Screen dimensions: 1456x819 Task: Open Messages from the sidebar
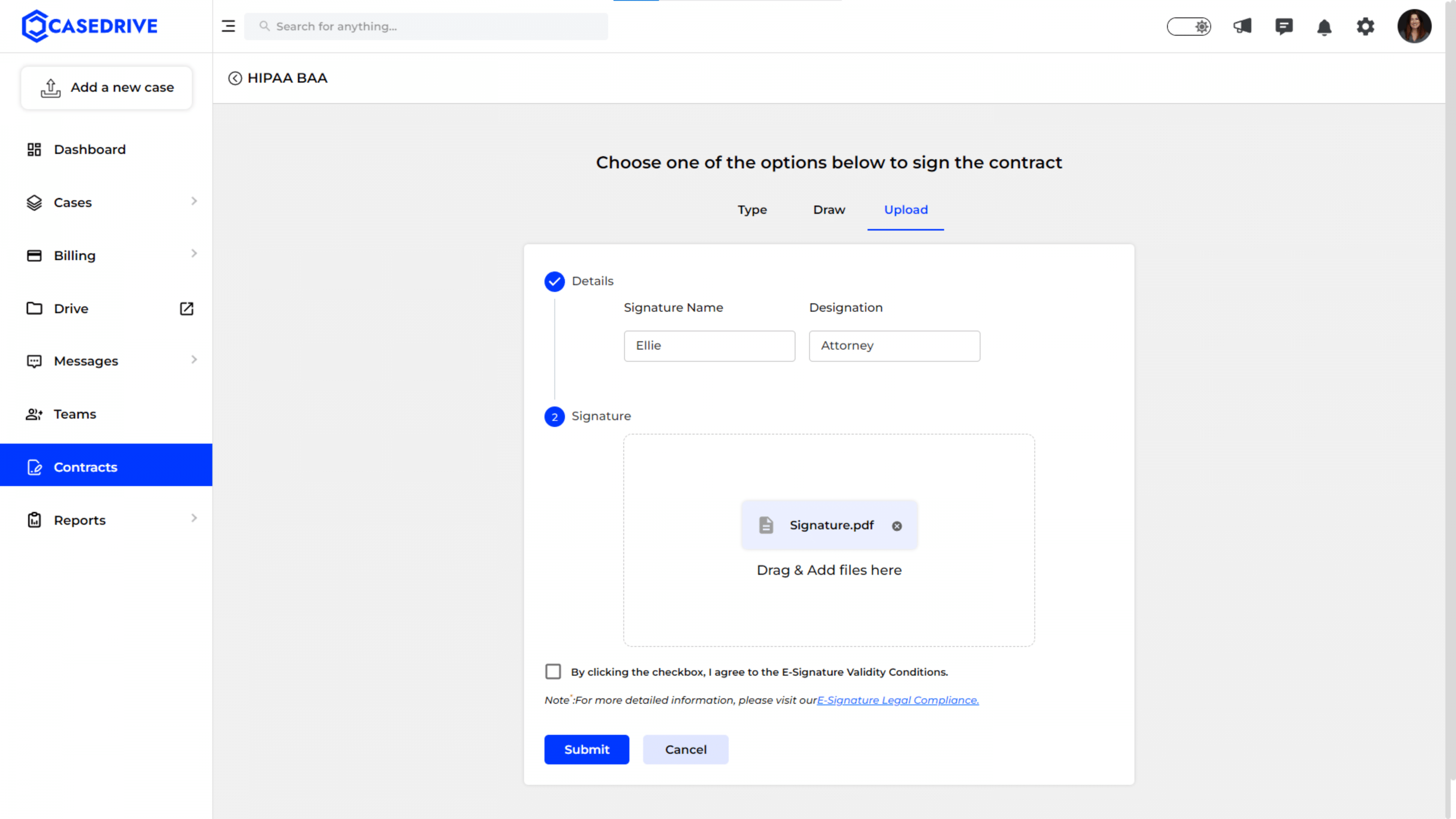pos(106,361)
